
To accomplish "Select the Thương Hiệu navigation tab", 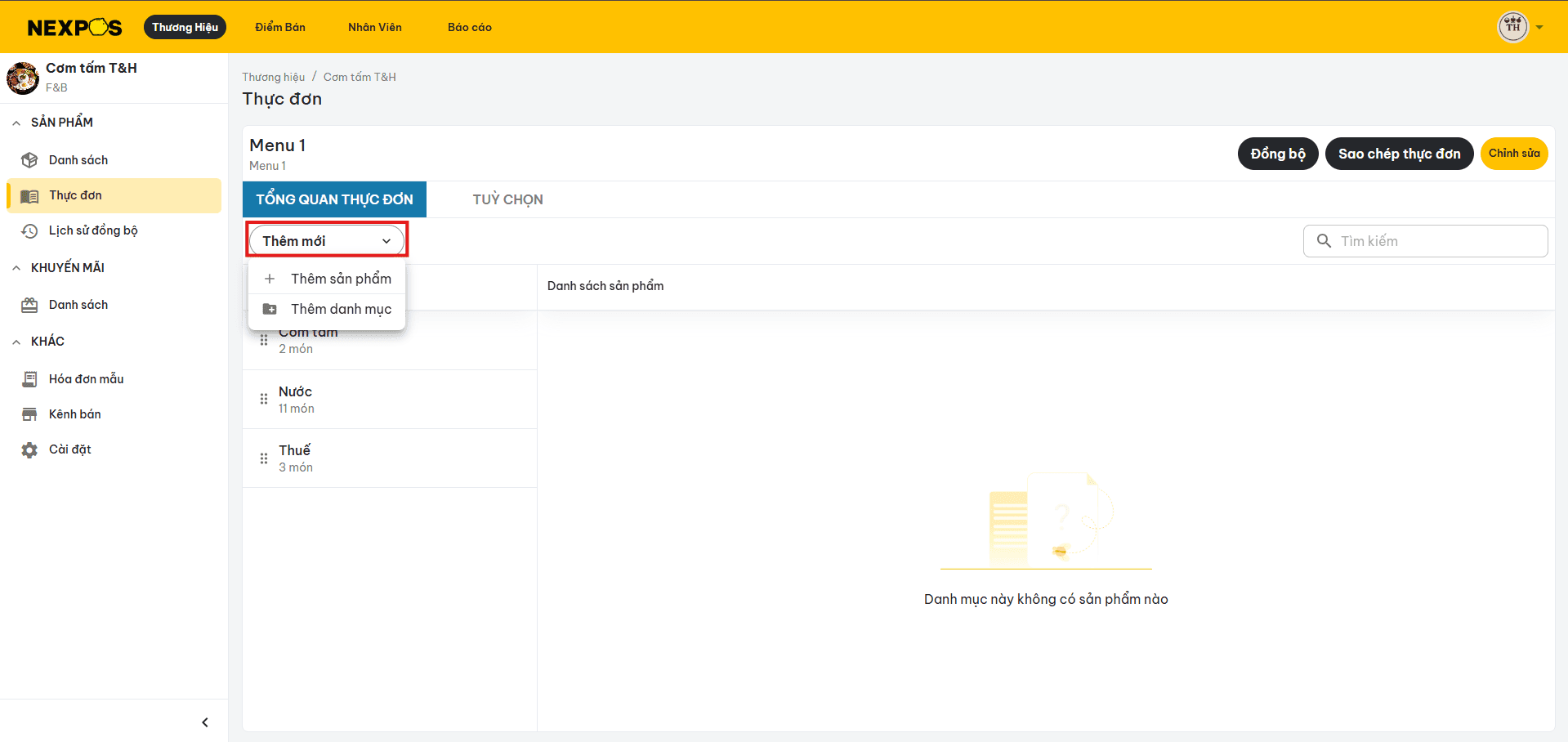I will [185, 27].
